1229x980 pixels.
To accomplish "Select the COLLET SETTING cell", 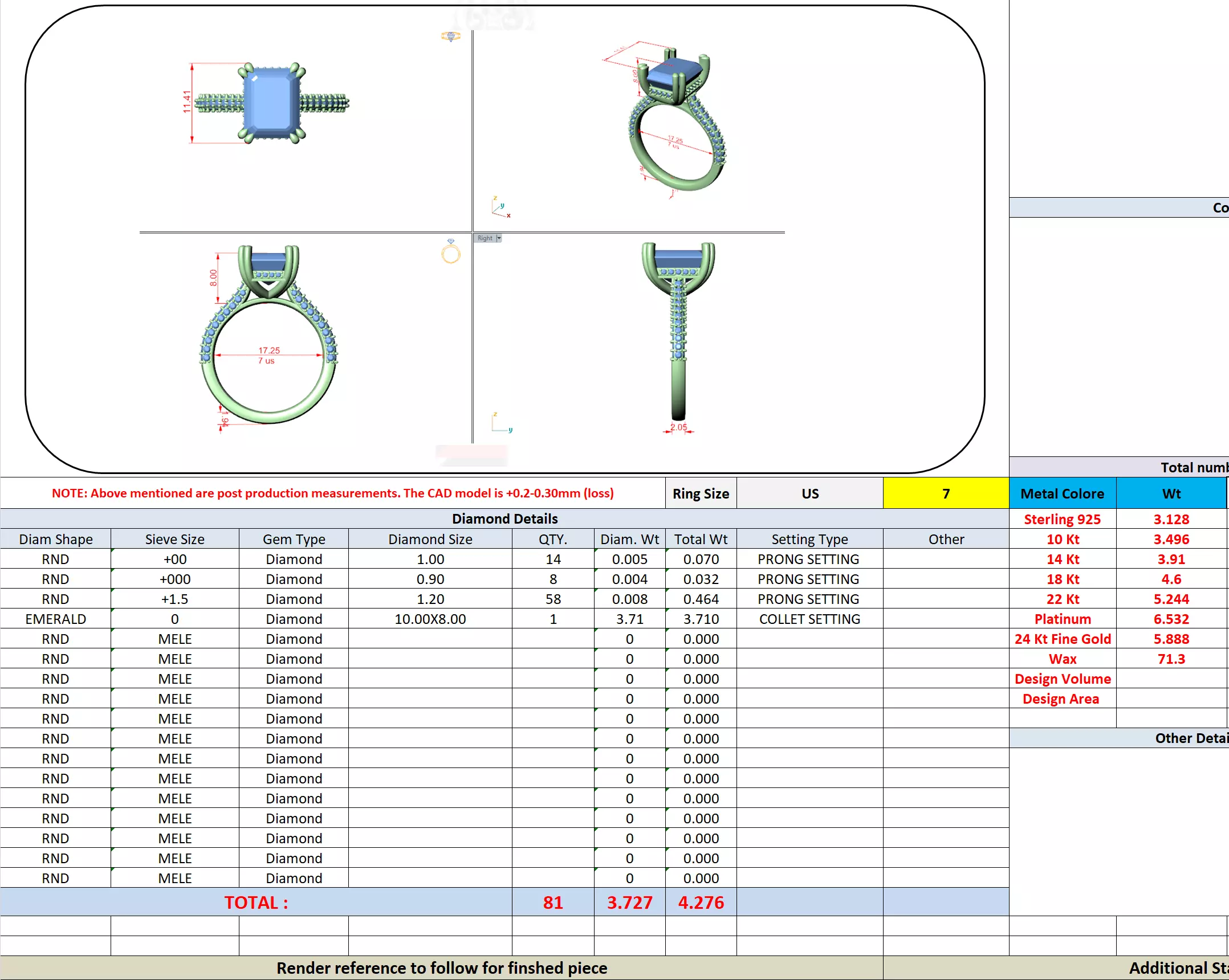I will click(809, 619).
